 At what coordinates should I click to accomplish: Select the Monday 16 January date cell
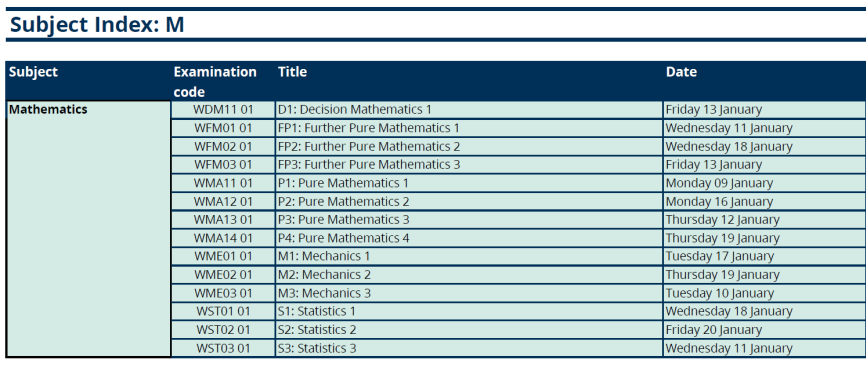coord(764,201)
